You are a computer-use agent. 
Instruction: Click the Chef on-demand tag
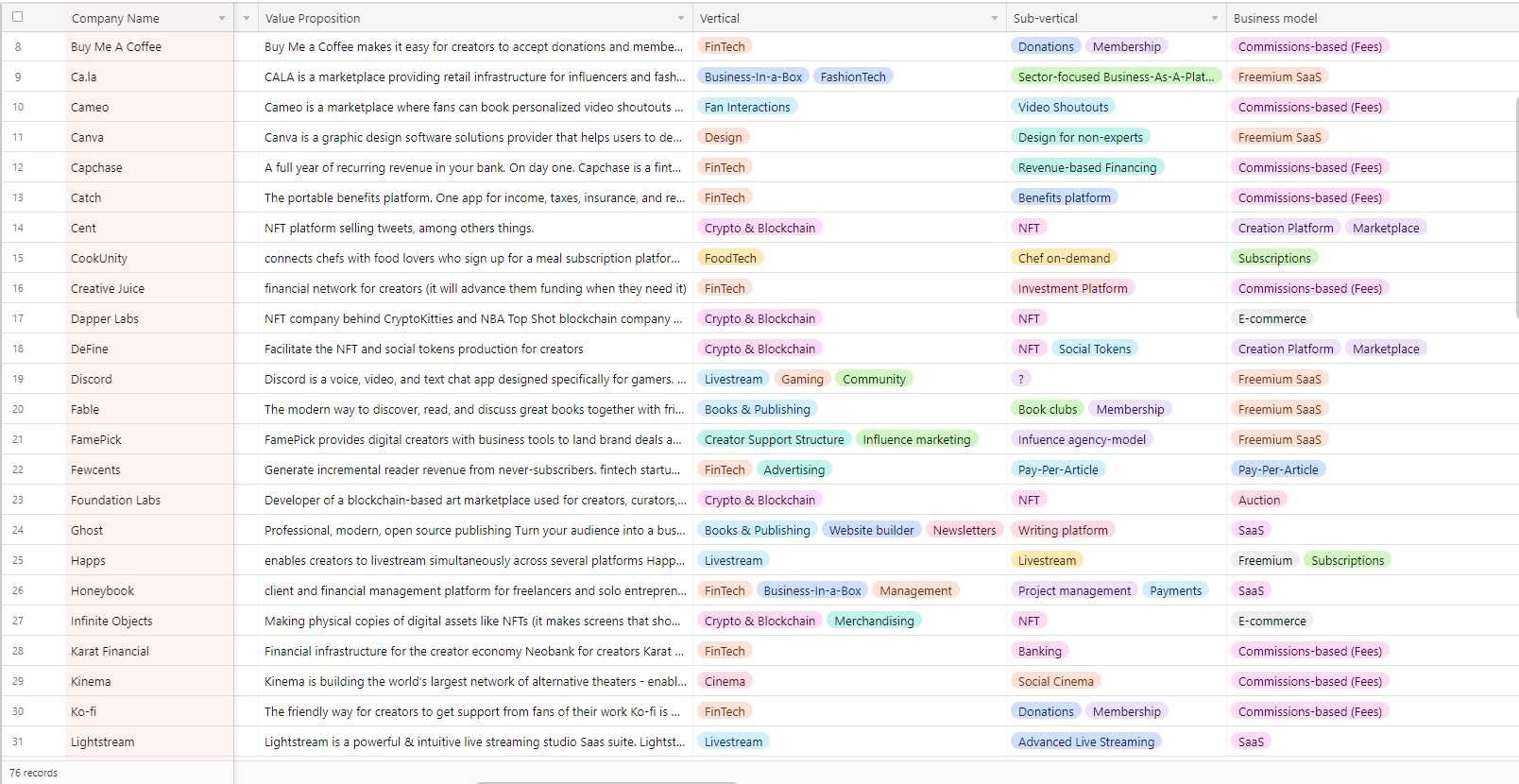1065,258
